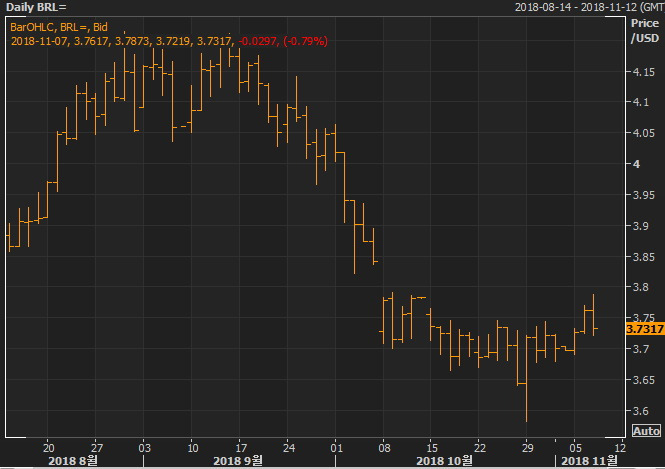
Task: Click the date tick 17 on time axis
Action: coord(241,448)
